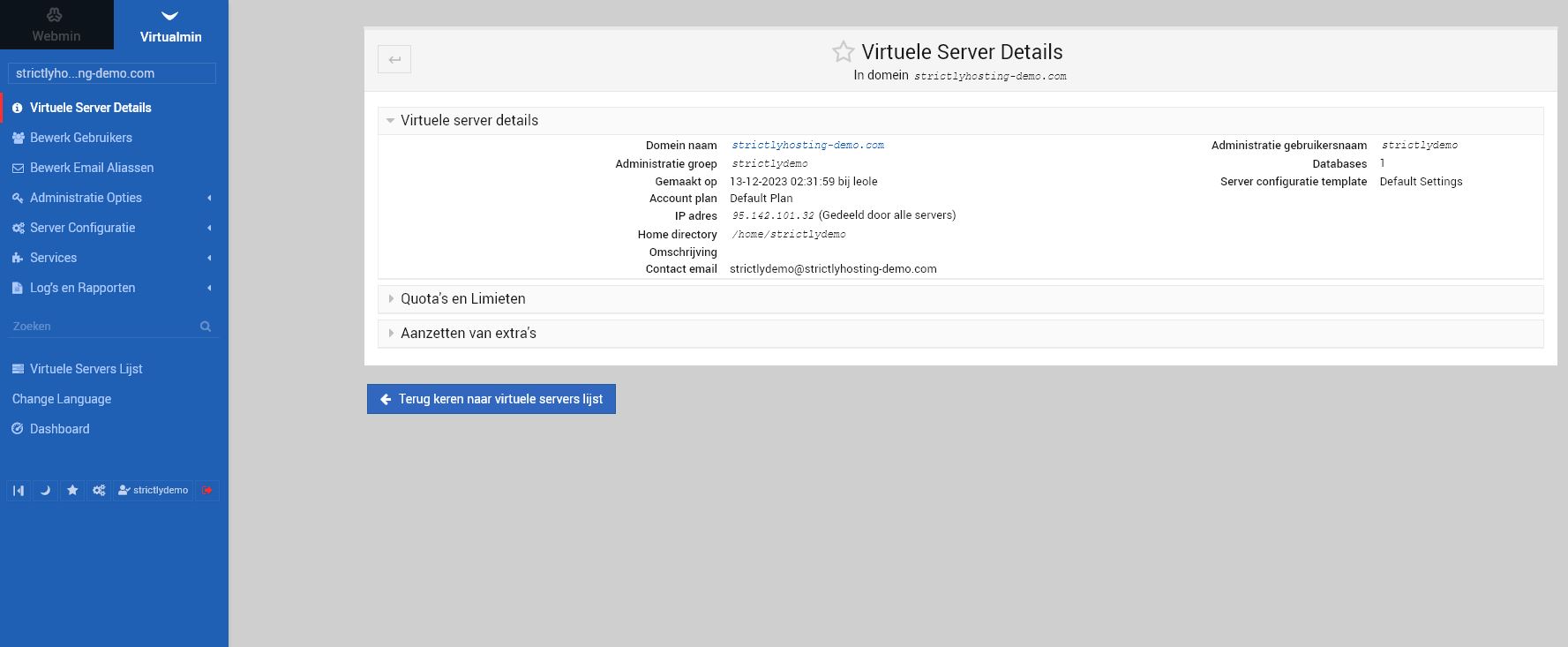Expand the Services submenu
This screenshot has width=1568, height=647.
click(x=114, y=258)
